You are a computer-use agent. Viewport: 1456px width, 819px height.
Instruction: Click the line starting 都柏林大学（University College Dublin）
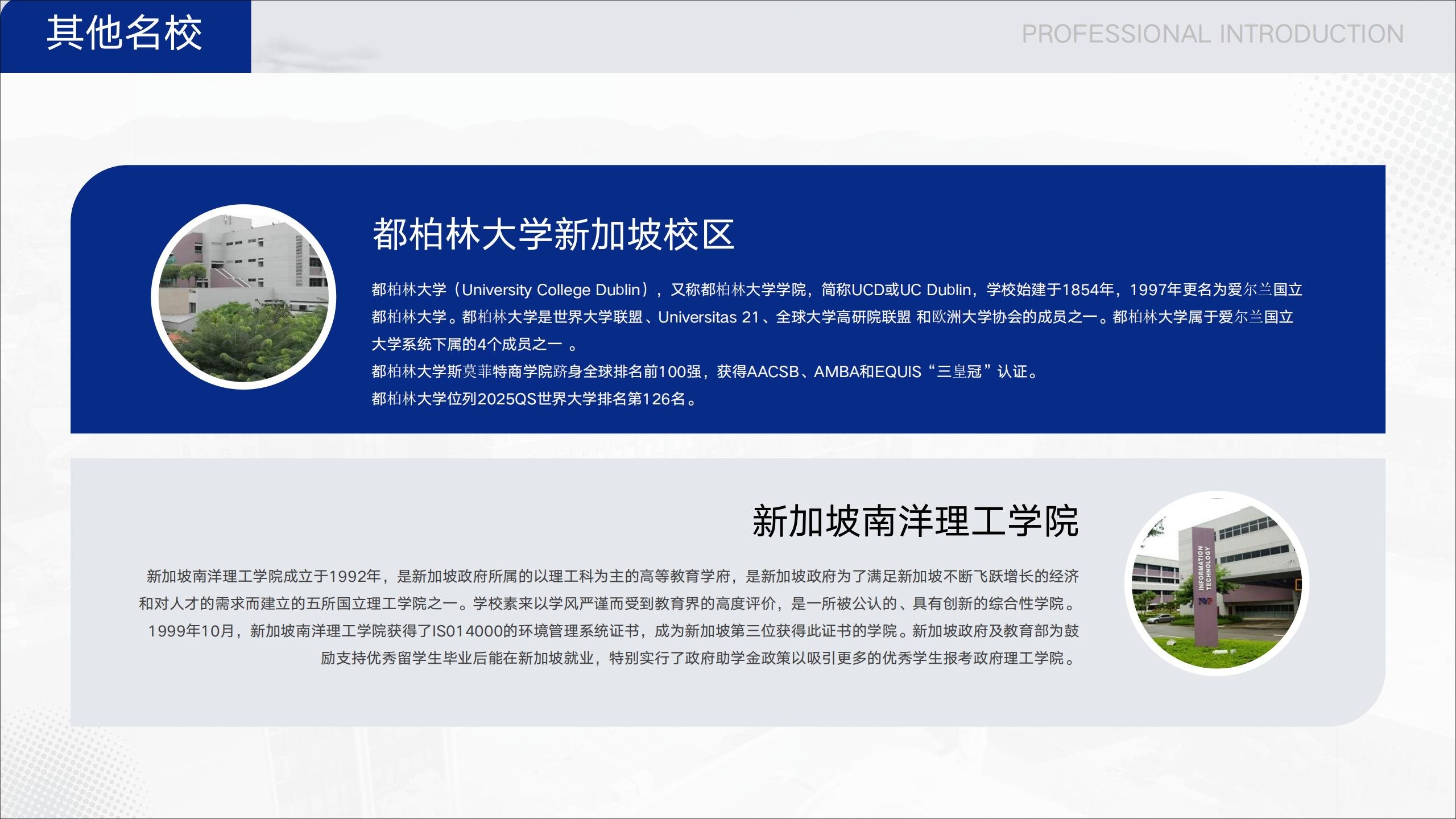pyautogui.click(x=837, y=289)
